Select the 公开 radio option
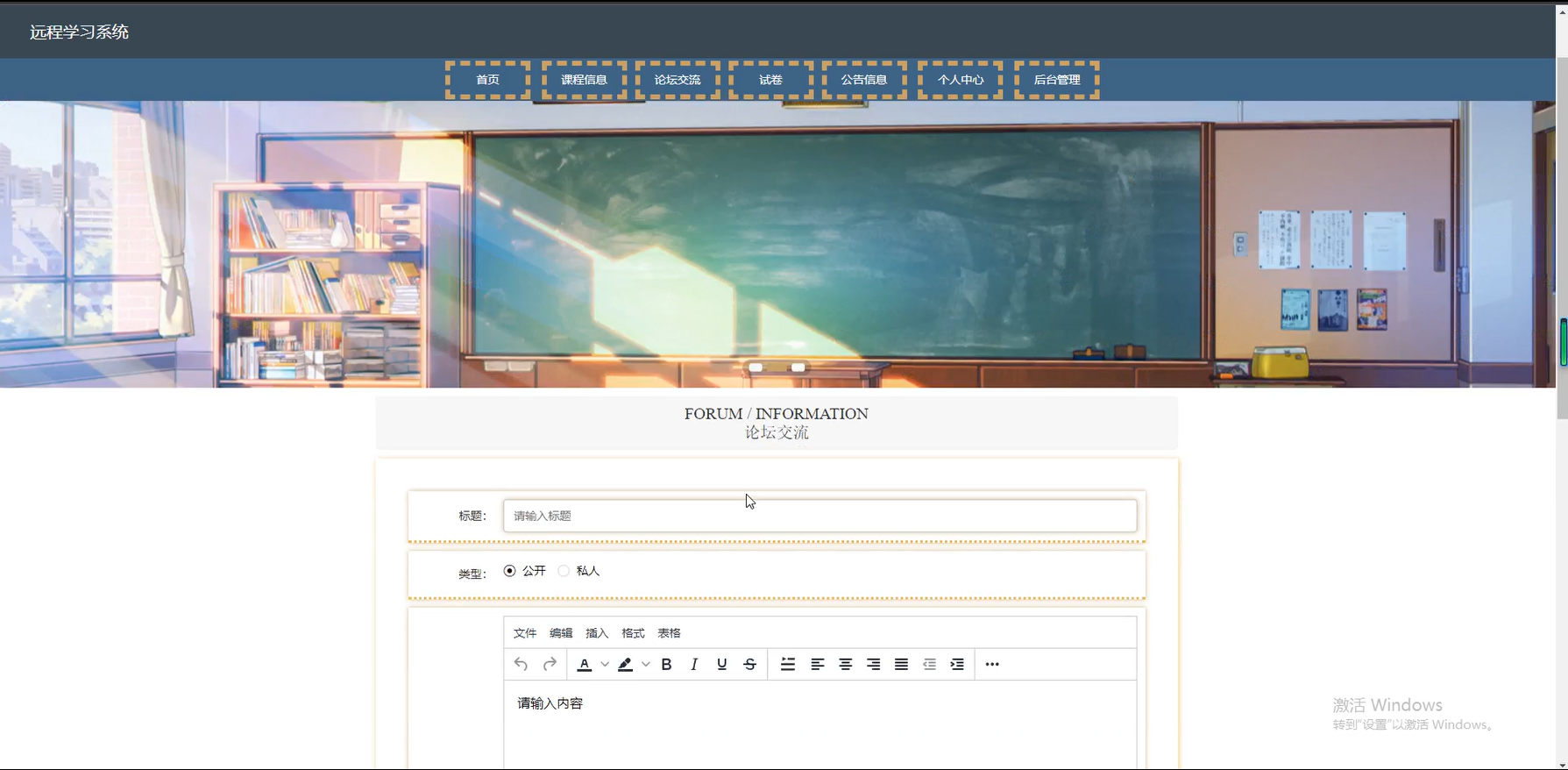Screen dimensions: 1568x770 [x=510, y=571]
